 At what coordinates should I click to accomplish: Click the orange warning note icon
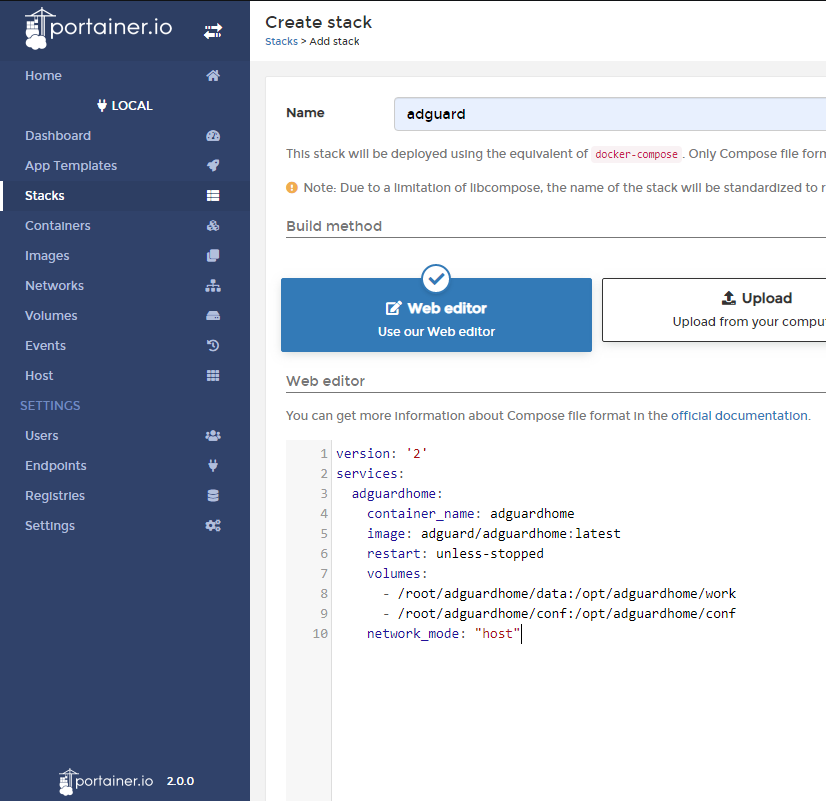[292, 187]
